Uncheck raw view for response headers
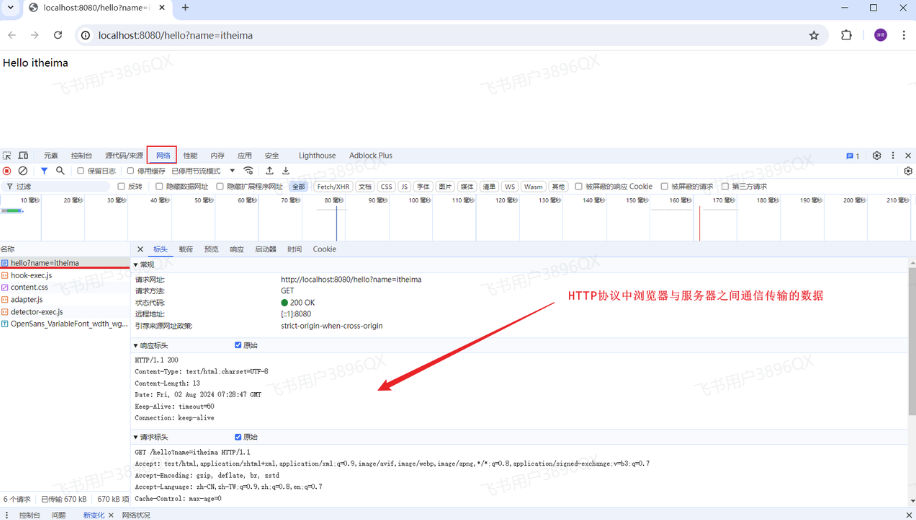 tap(238, 345)
